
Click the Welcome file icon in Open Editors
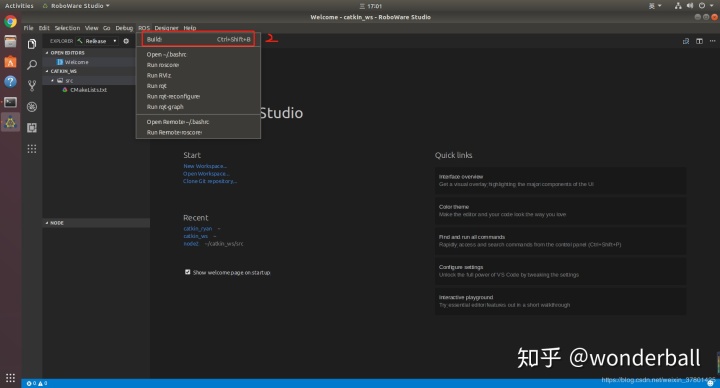pos(60,62)
